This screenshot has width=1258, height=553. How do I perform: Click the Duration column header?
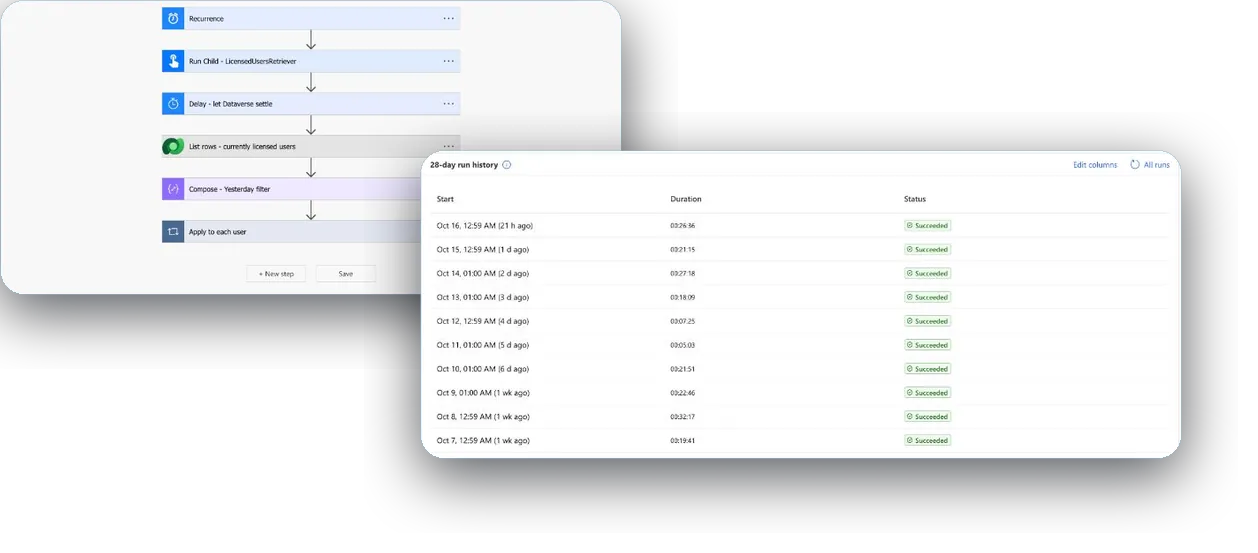click(686, 199)
